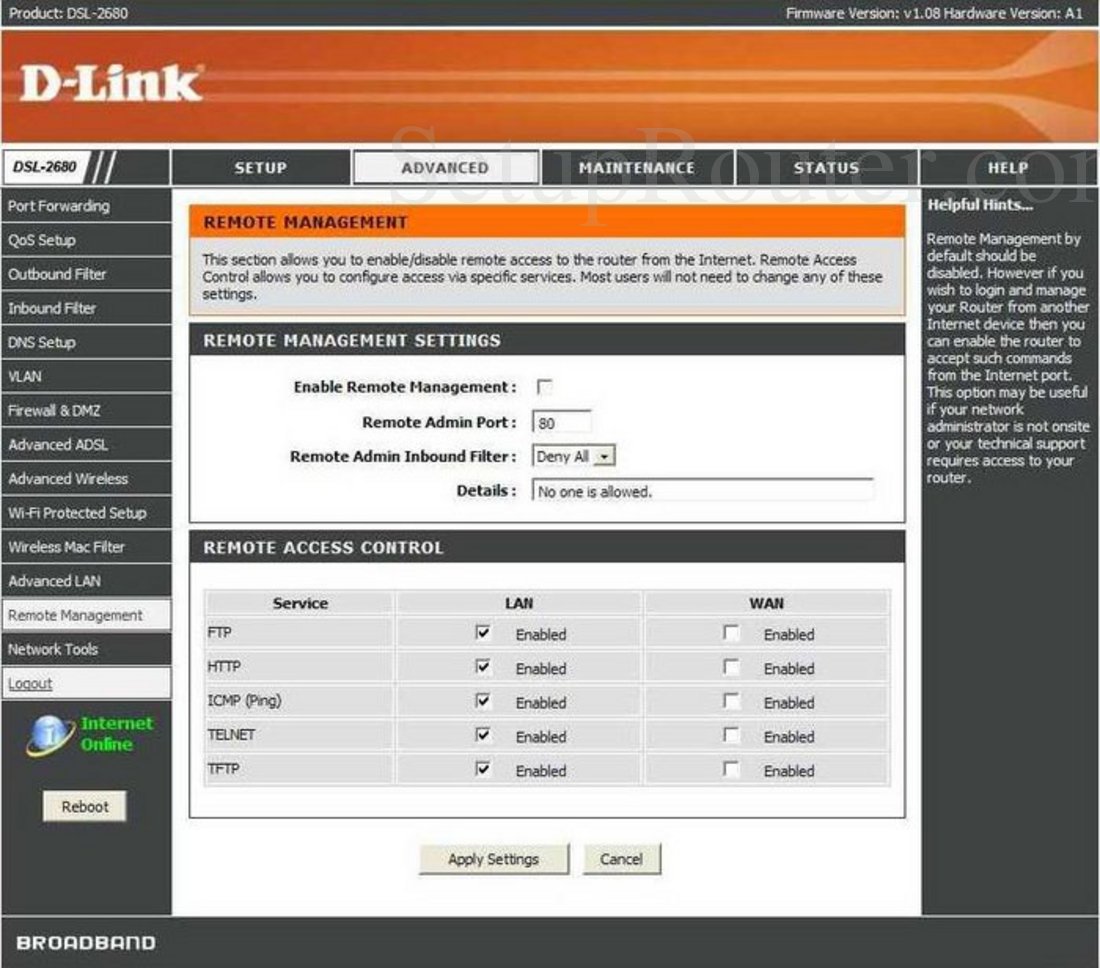
Task: Go to Outbound Filter settings
Action: (86, 274)
